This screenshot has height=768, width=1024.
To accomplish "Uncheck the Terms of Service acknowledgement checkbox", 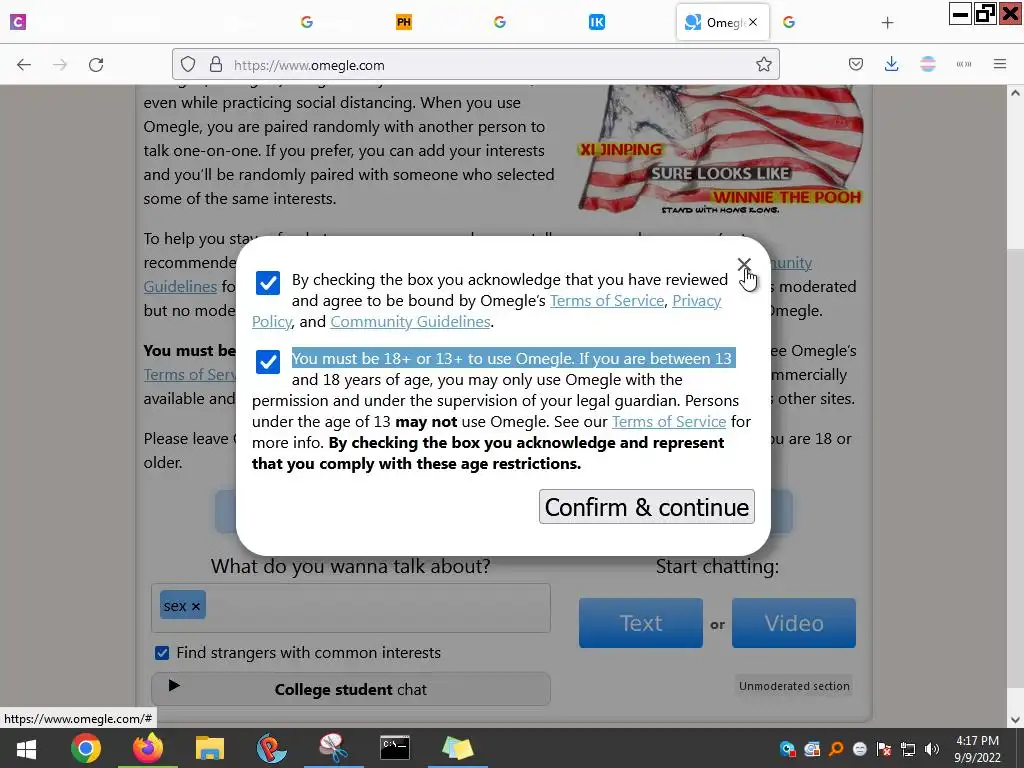I will point(268,283).
